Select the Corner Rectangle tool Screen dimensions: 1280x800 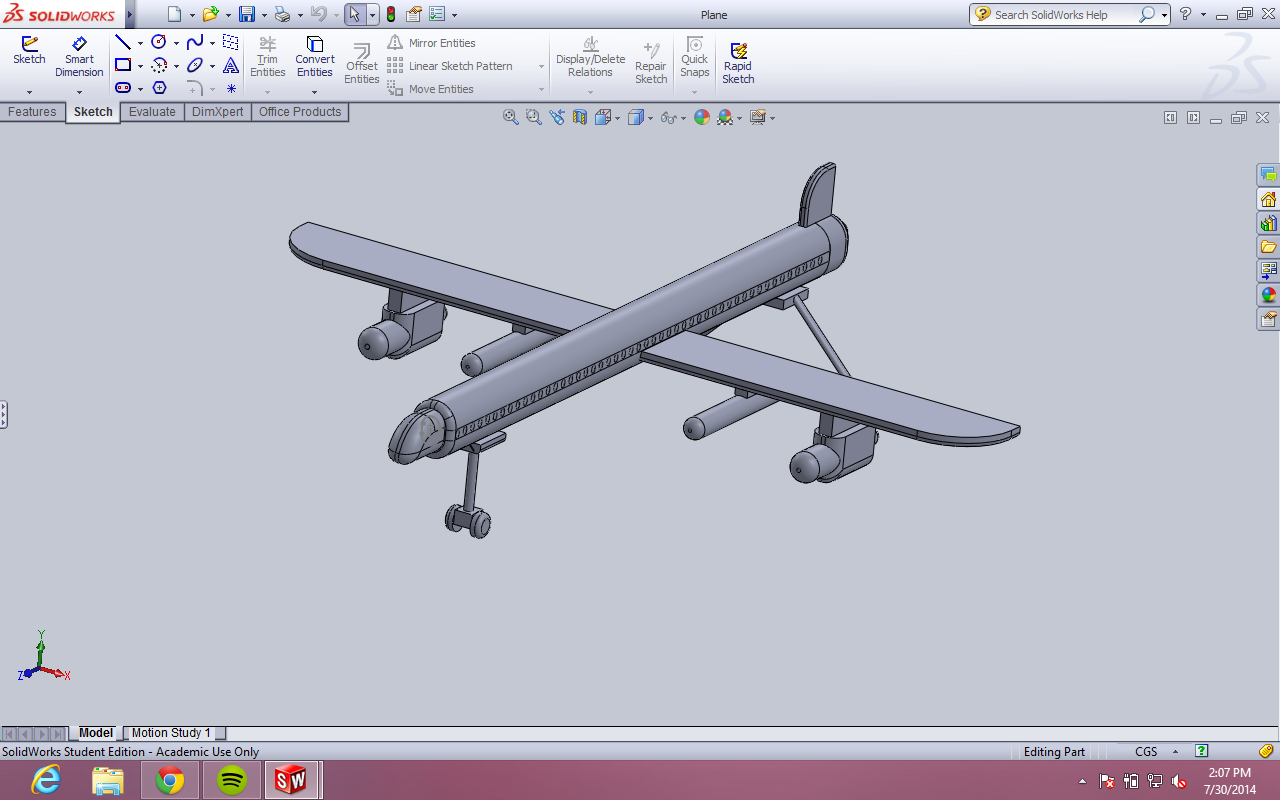click(x=123, y=65)
